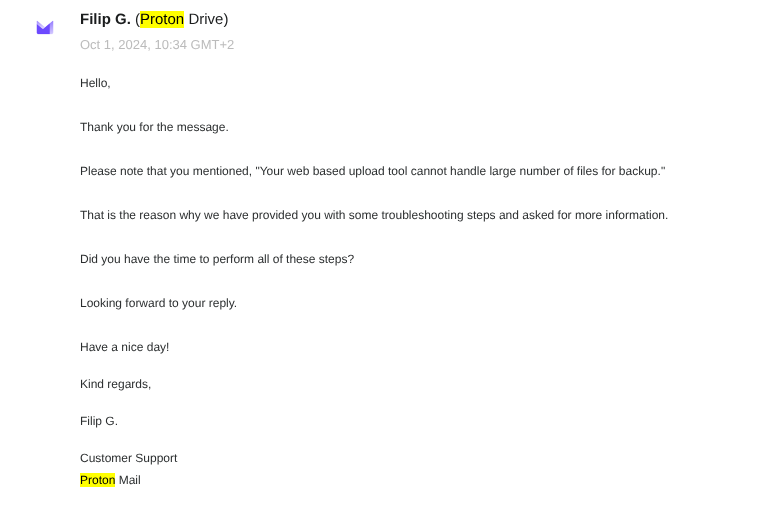Image resolution: width=777 pixels, height=507 pixels.
Task: Click the 'Customer Support' signature line
Action: pos(128,458)
